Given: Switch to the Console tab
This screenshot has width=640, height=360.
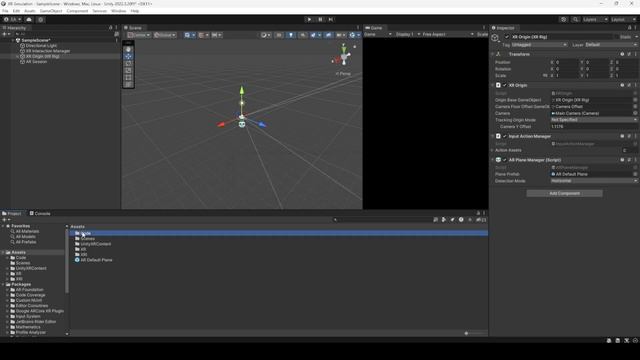Looking at the screenshot, I should [x=40, y=213].
